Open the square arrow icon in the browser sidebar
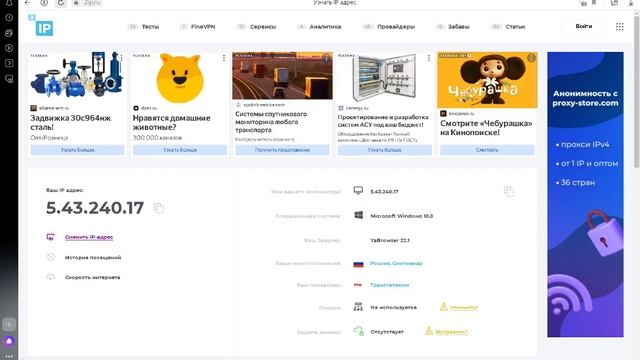Screen dimensions: 640x360 point(9,63)
